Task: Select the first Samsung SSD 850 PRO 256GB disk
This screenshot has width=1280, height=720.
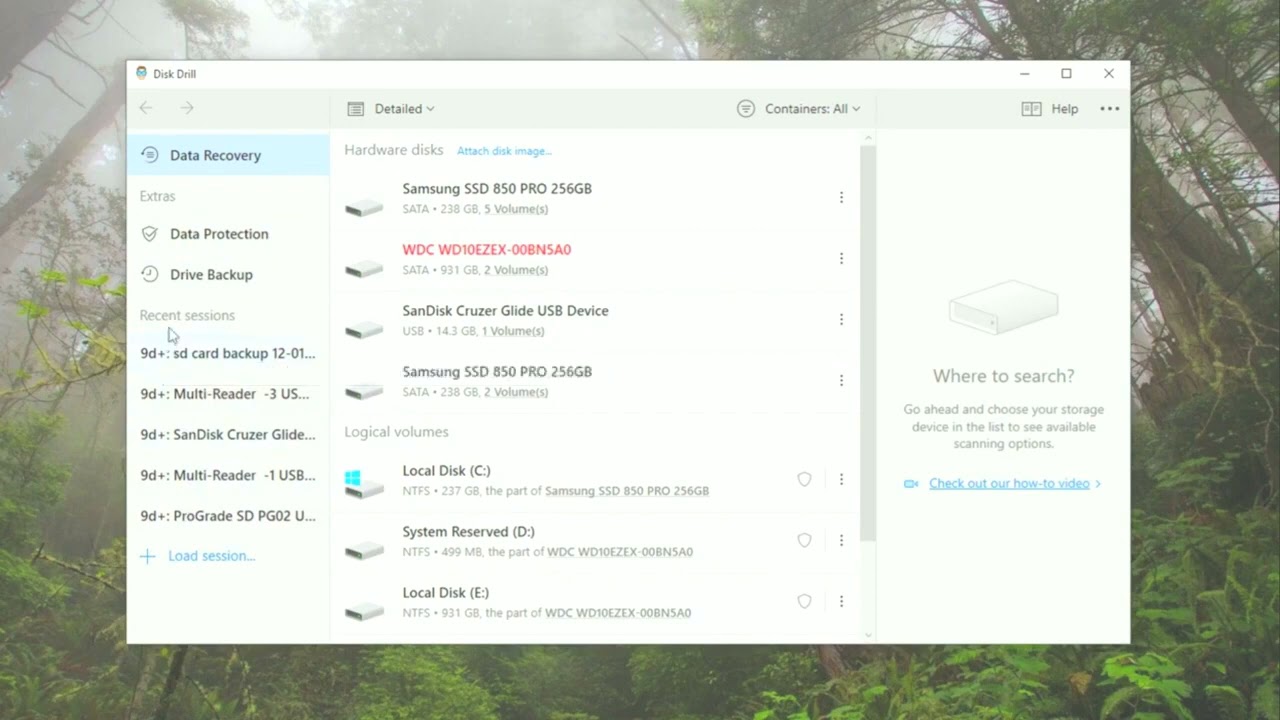Action: point(594,198)
